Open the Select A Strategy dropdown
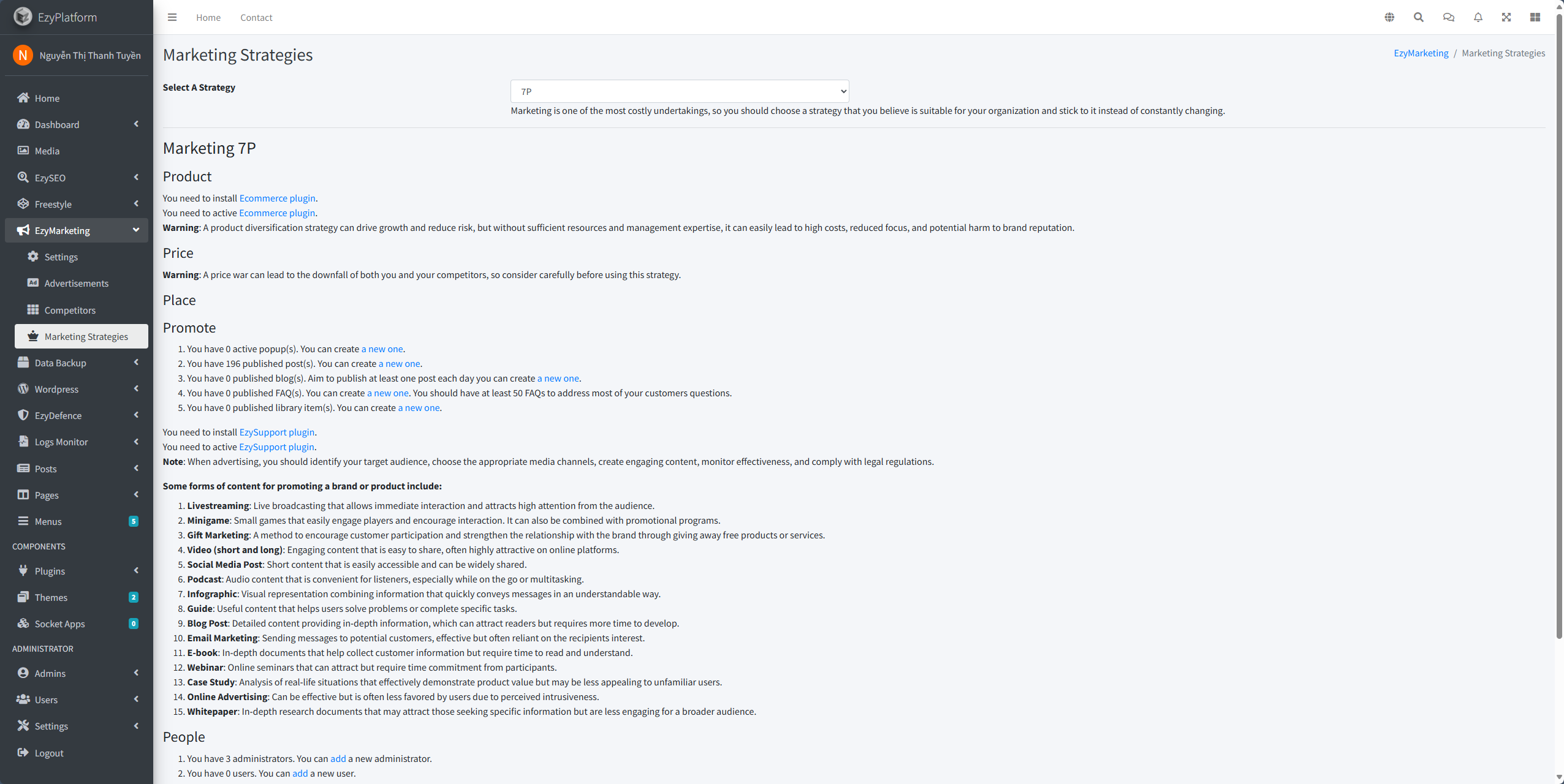The width and height of the screenshot is (1564, 784). click(679, 91)
